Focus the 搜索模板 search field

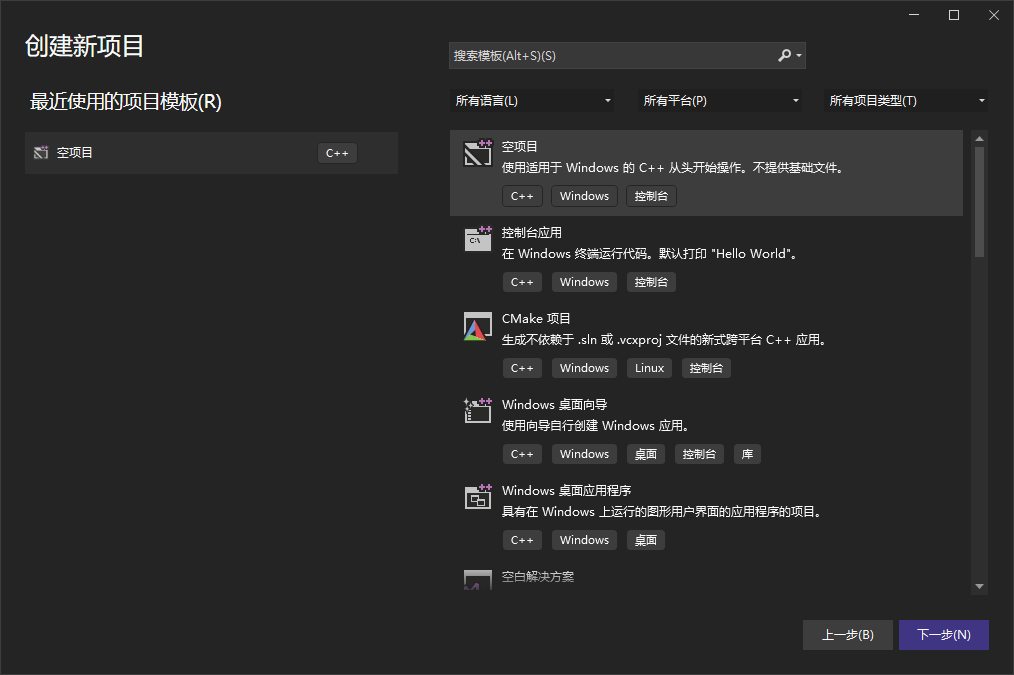(x=627, y=56)
